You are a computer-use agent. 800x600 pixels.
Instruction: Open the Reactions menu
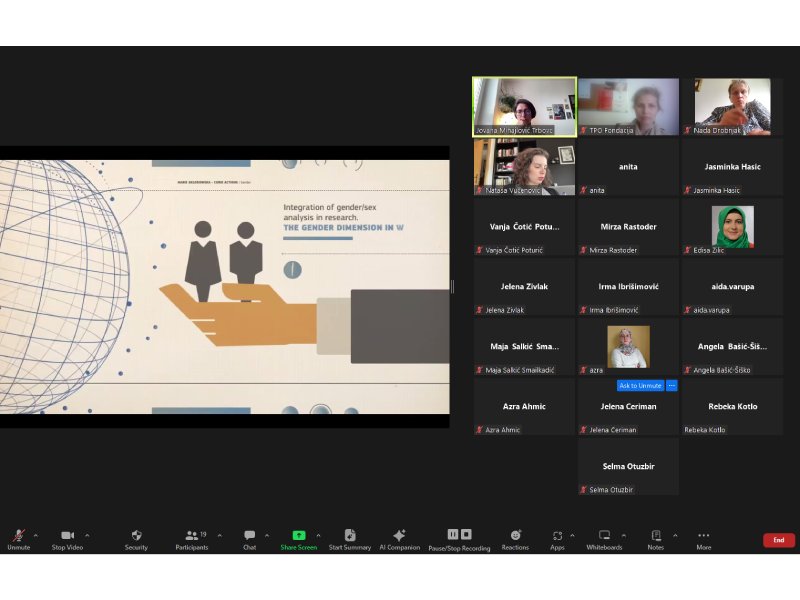[515, 536]
